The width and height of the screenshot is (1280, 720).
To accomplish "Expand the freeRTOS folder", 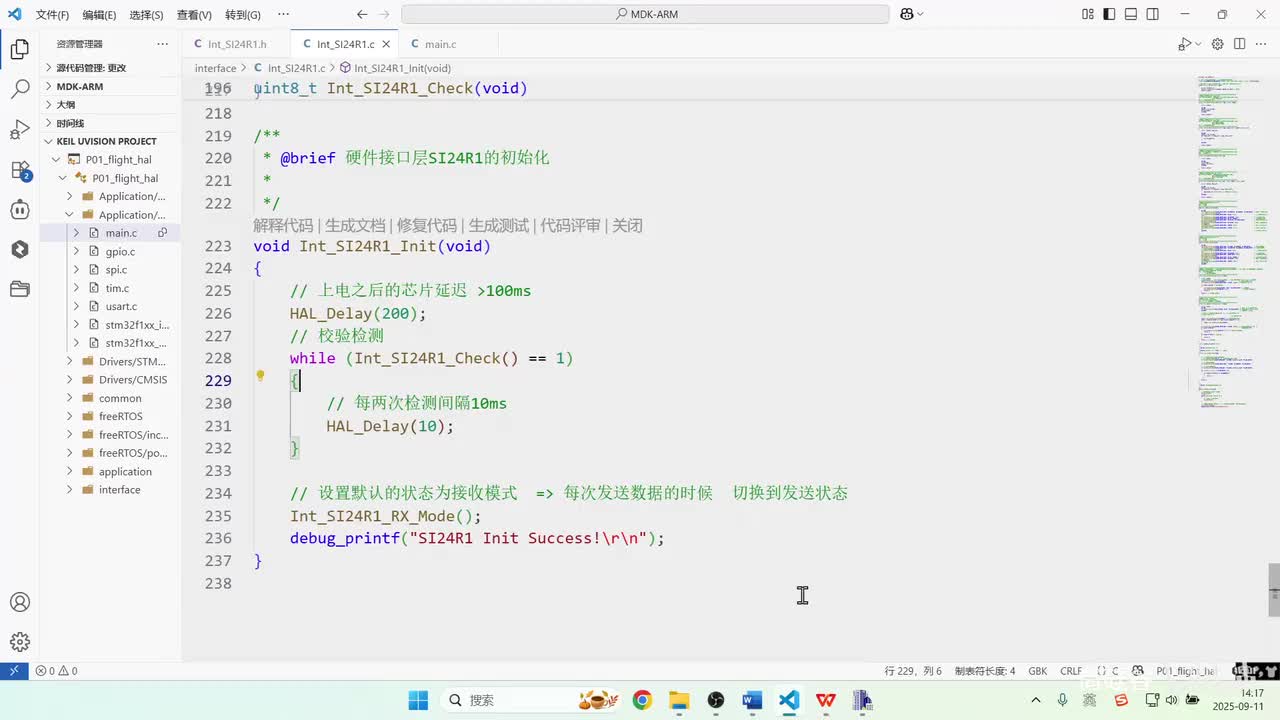I will coord(110,416).
